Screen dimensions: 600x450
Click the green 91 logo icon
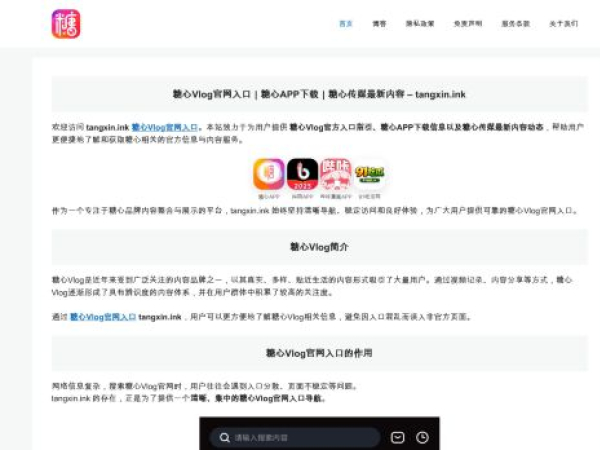tap(369, 174)
